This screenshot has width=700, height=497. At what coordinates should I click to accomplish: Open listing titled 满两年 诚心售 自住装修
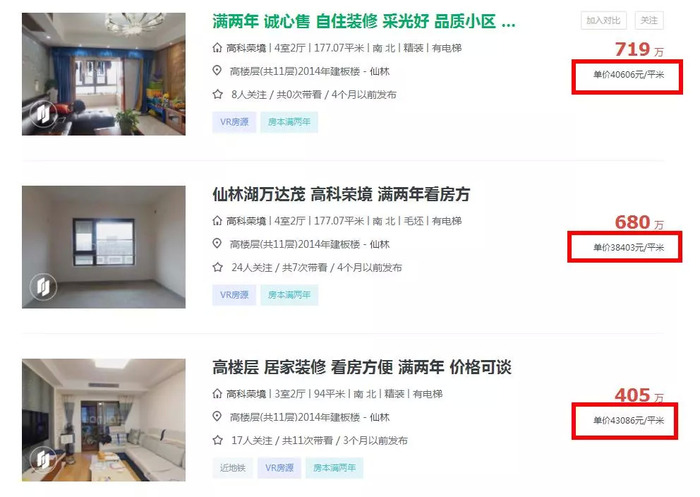point(363,21)
